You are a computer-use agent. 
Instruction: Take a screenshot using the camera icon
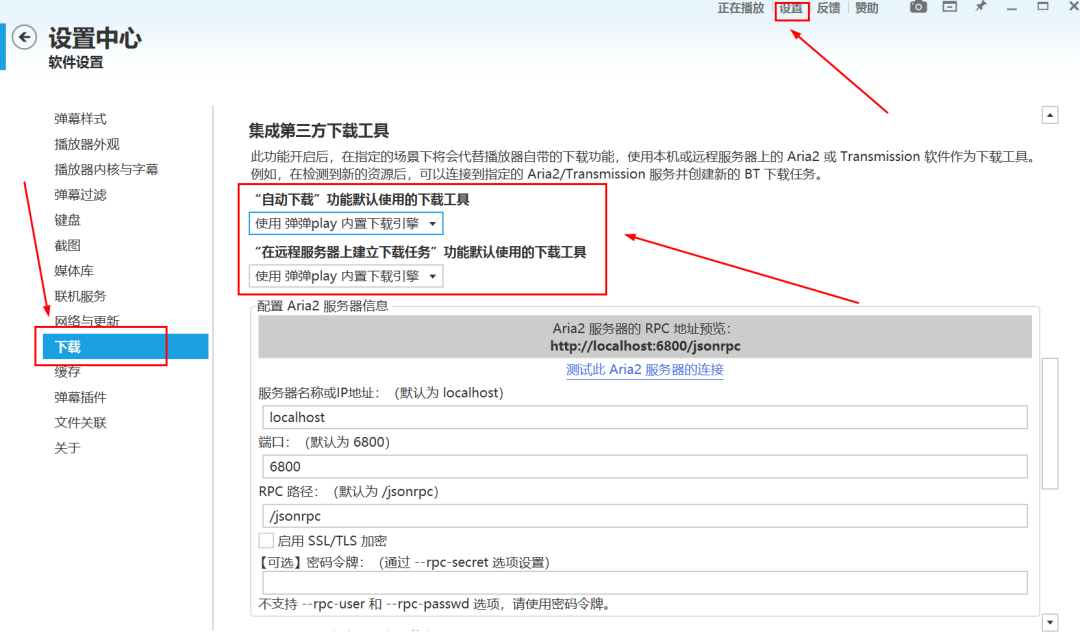coord(917,9)
